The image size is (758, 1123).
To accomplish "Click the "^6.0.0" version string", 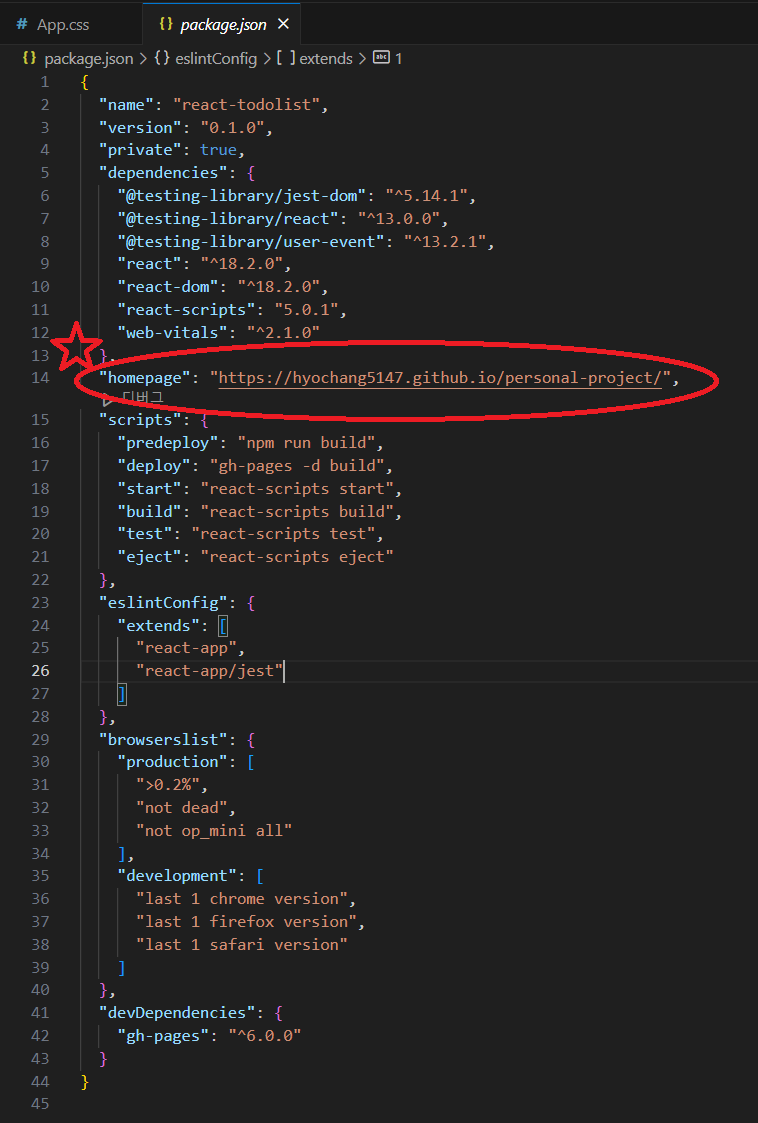I will pos(265,1036).
